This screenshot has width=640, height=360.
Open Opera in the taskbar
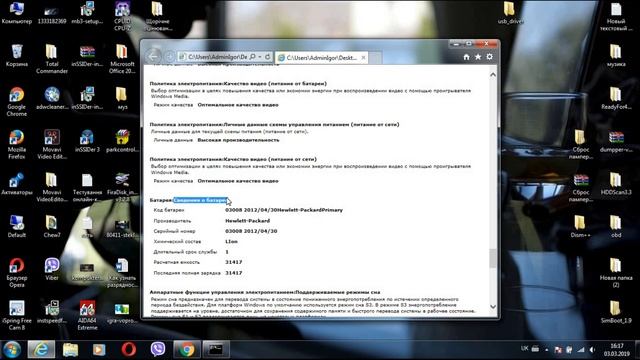[129, 350]
